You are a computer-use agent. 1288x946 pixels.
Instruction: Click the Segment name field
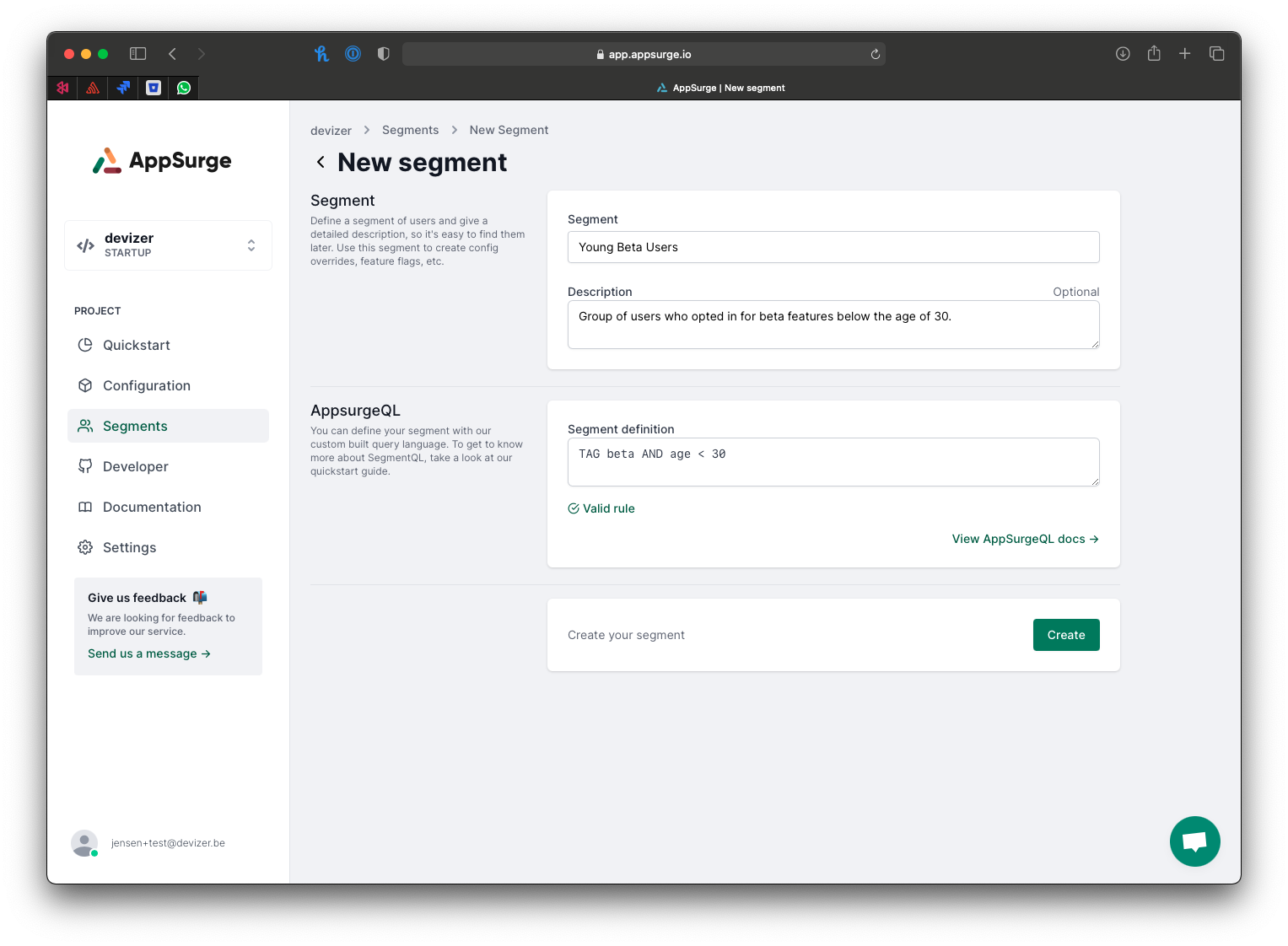pos(833,247)
